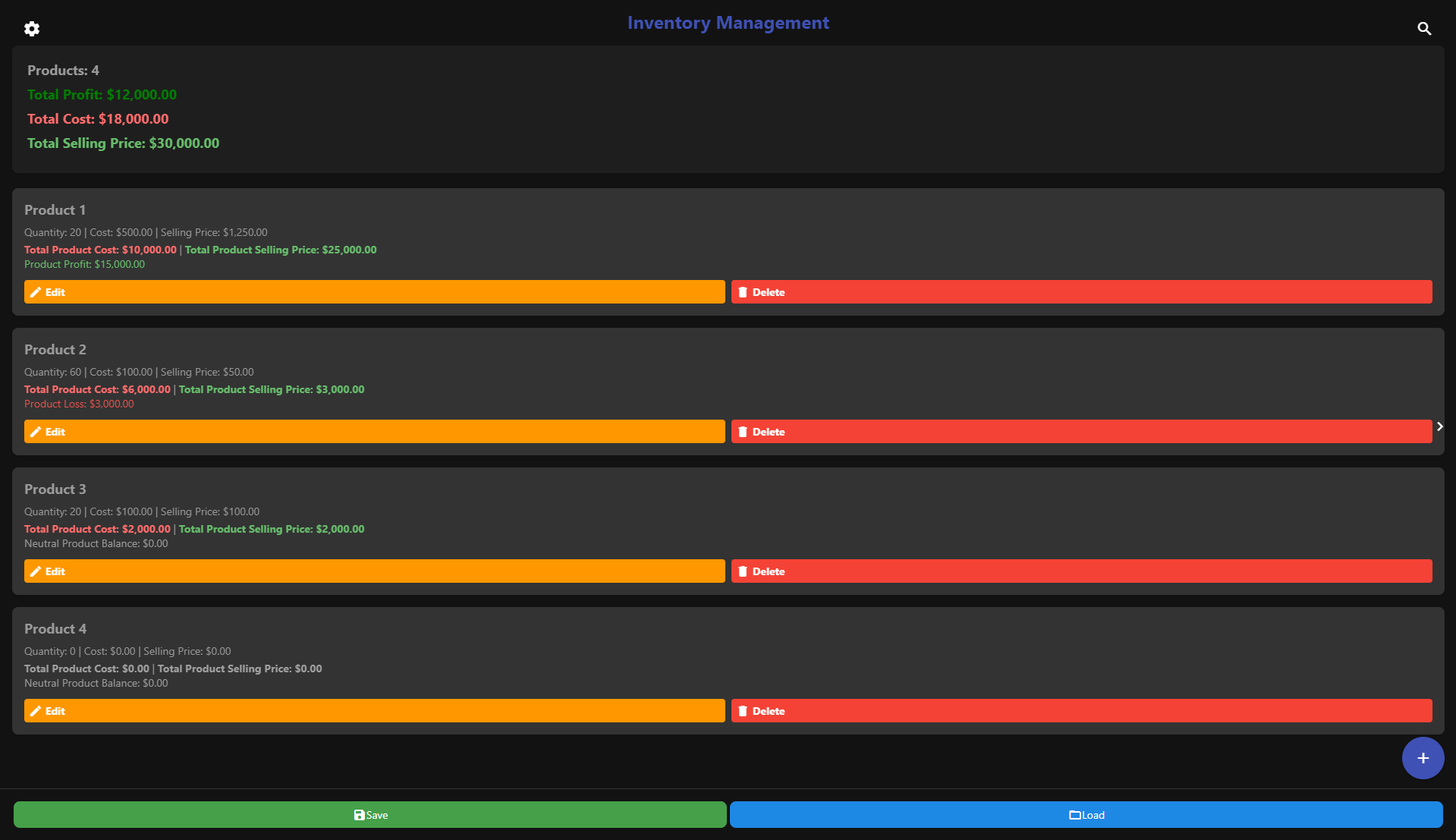Click the search magnifier icon
The height and width of the screenshot is (840, 1456).
[x=1424, y=29]
